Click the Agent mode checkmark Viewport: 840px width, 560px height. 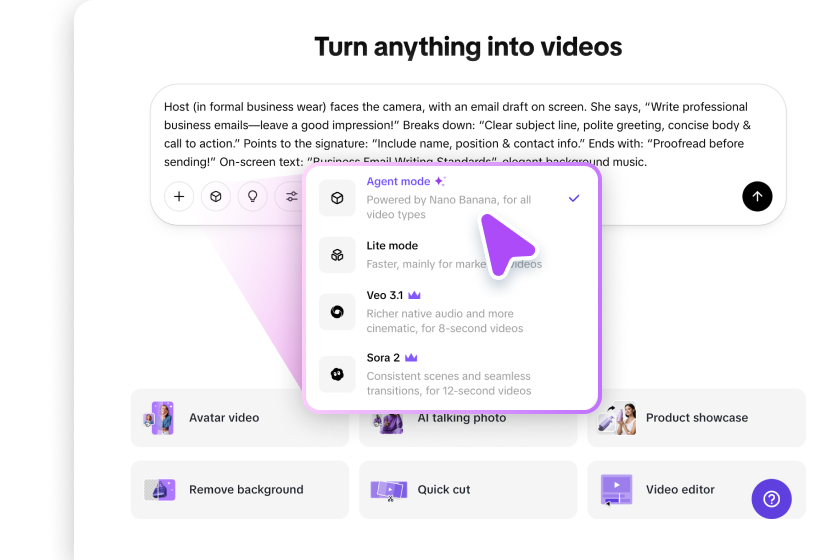pos(574,198)
